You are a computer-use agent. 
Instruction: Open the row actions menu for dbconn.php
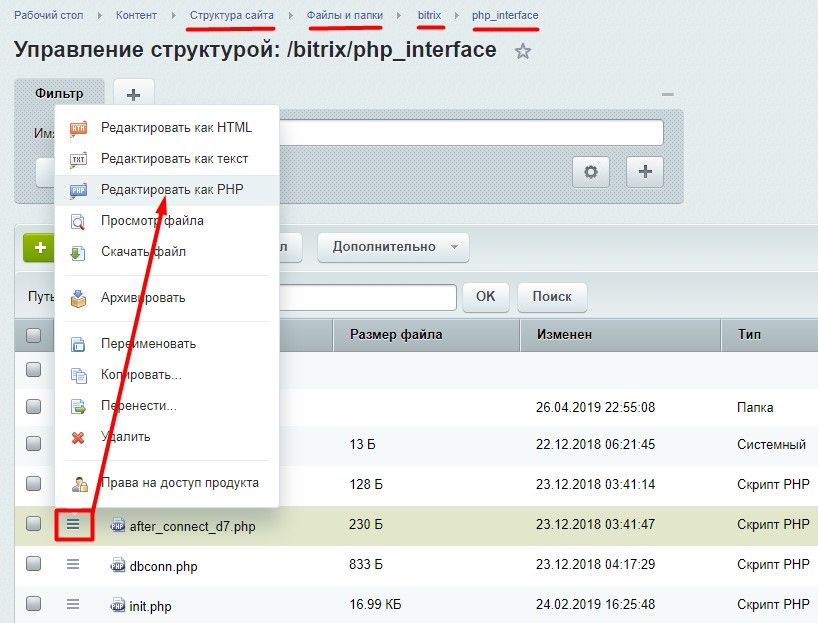[73, 564]
